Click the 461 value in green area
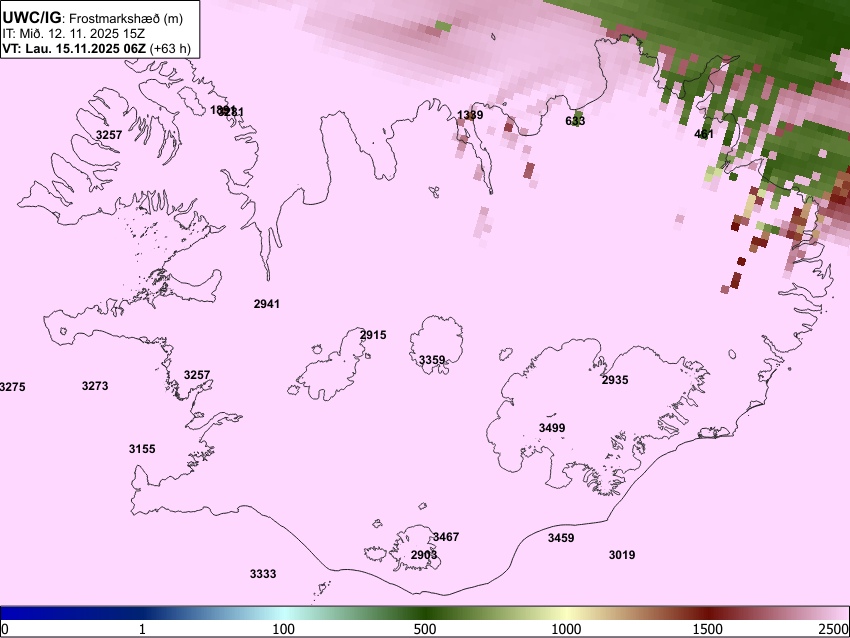Viewport: 850px width, 638px height. (x=704, y=133)
